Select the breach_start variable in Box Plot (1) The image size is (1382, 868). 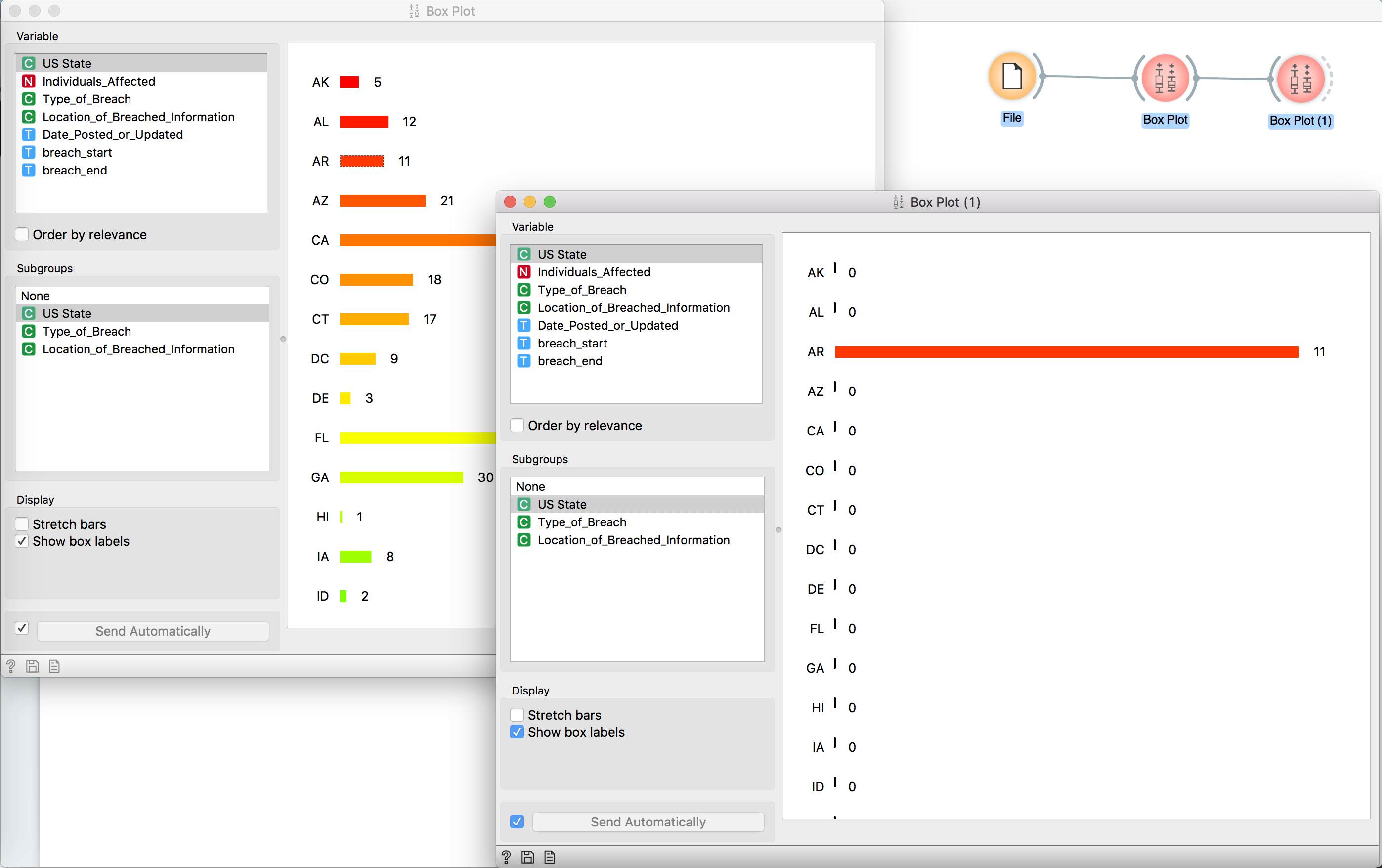pos(572,343)
